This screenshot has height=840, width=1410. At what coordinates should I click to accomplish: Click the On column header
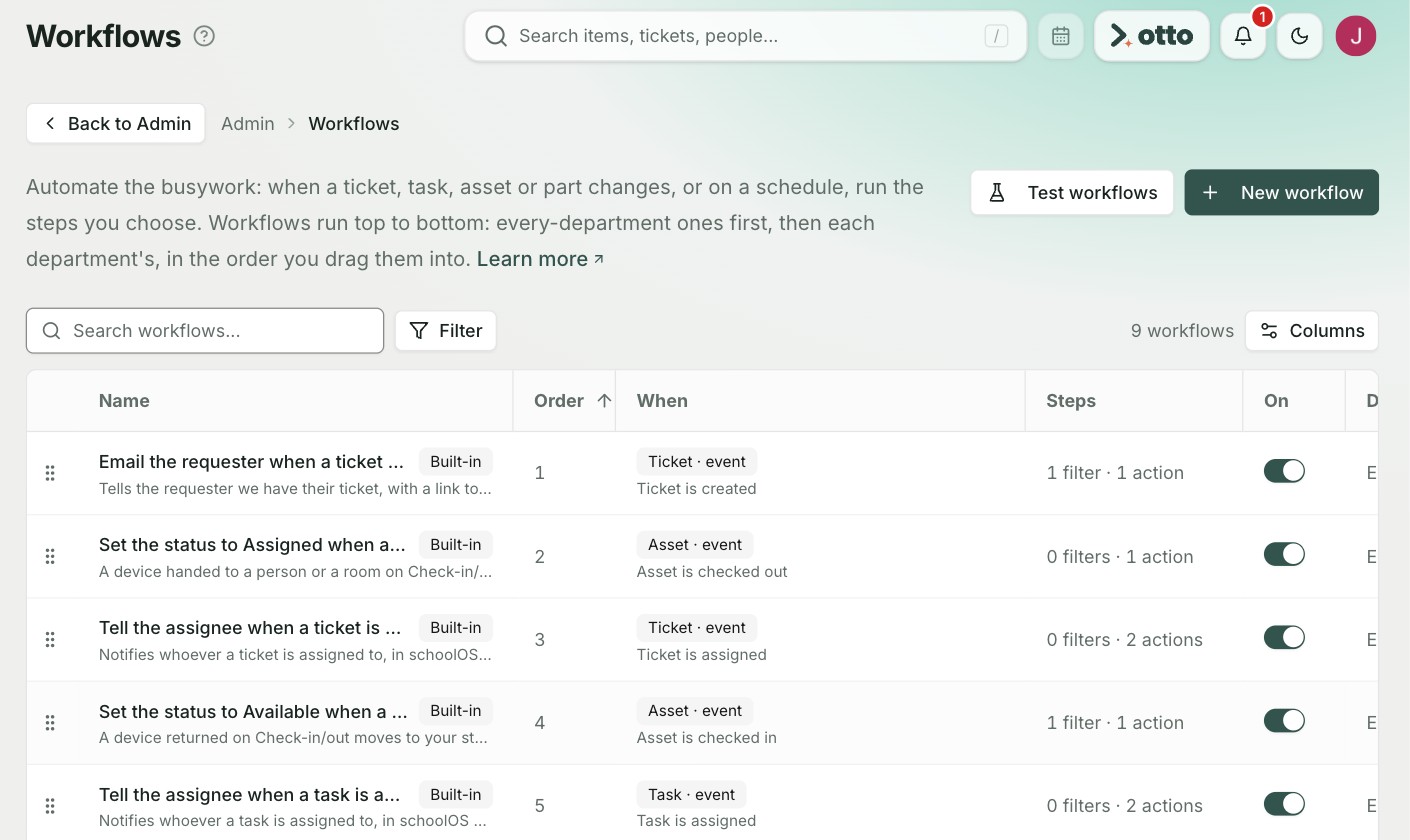1276,401
